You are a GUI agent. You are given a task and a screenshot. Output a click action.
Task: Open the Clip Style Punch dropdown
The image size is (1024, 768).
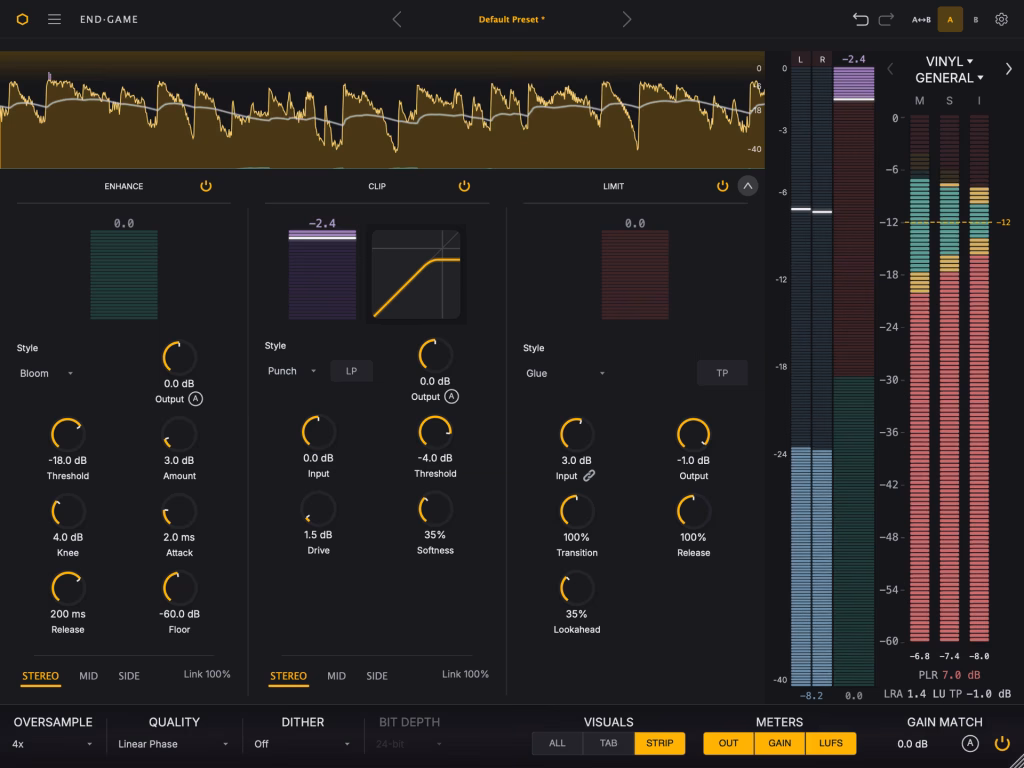[x=292, y=371]
